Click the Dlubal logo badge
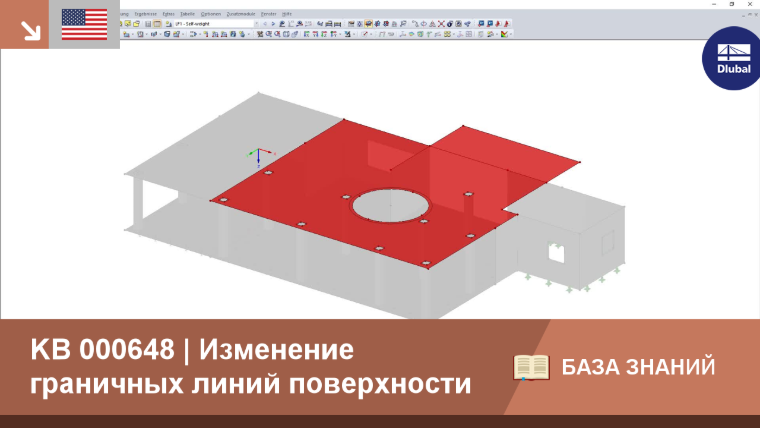The height and width of the screenshot is (428, 760). coord(733,59)
